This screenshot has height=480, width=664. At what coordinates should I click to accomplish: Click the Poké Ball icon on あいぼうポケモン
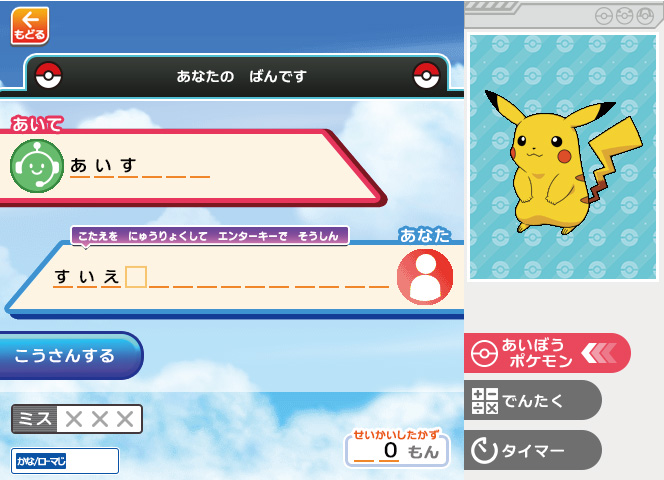click(x=484, y=353)
